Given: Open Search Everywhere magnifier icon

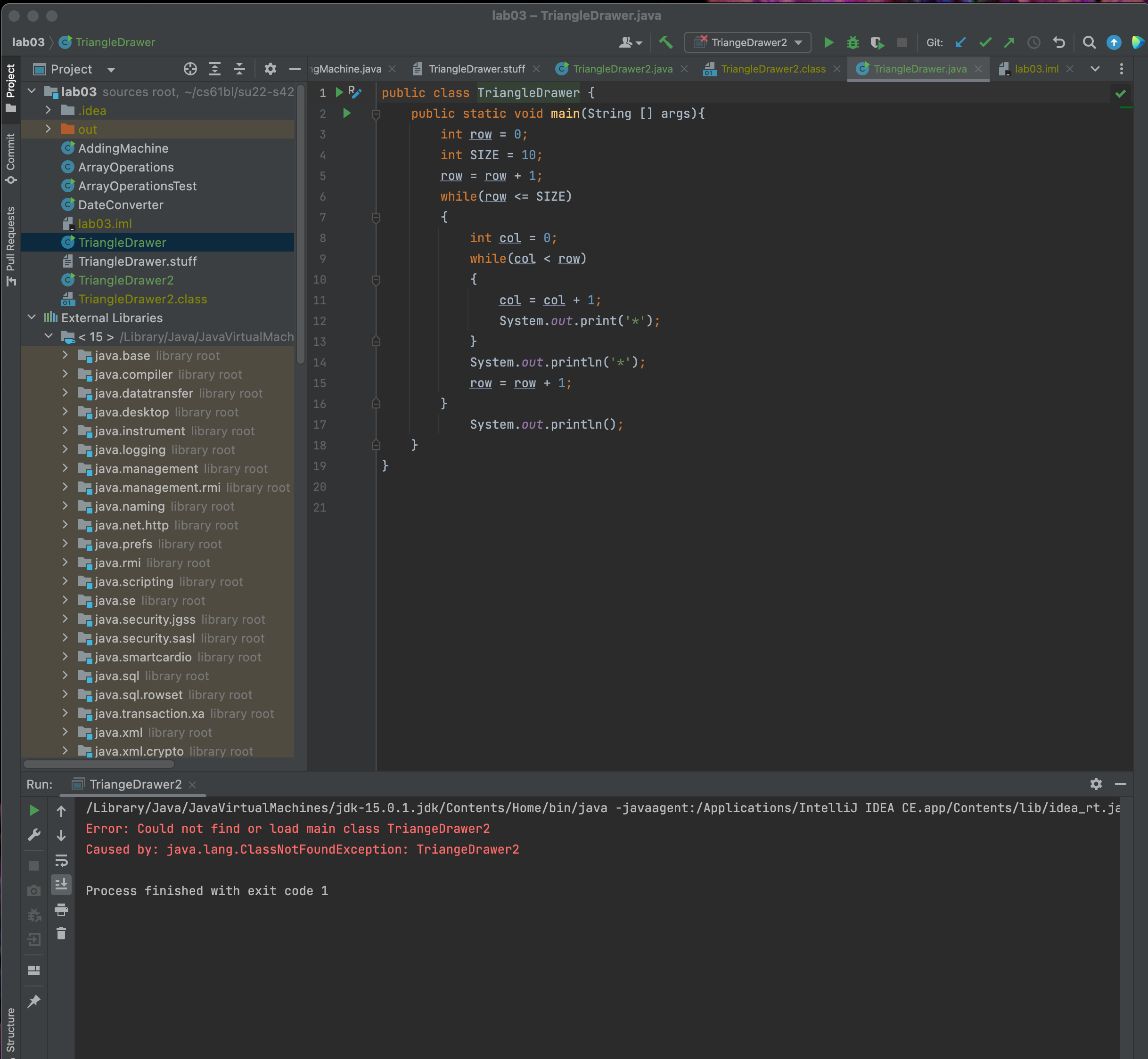Looking at the screenshot, I should pyautogui.click(x=1089, y=42).
